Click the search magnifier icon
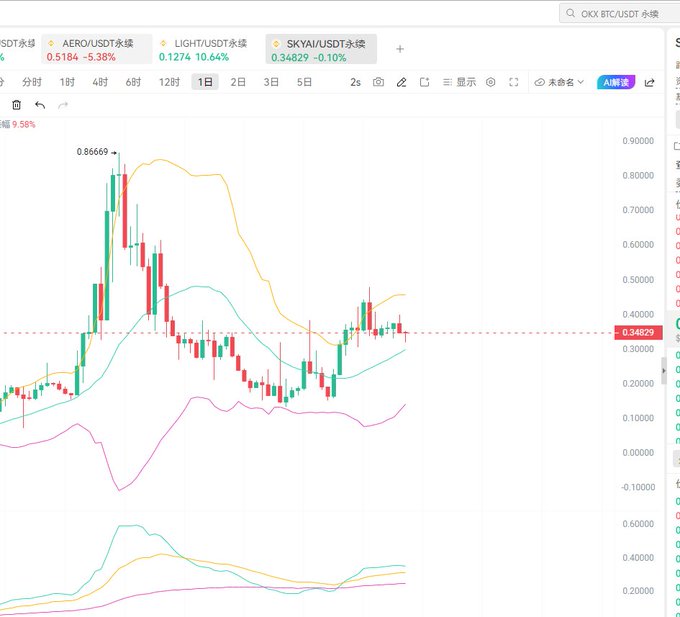Image resolution: width=680 pixels, height=617 pixels. pyautogui.click(x=570, y=13)
